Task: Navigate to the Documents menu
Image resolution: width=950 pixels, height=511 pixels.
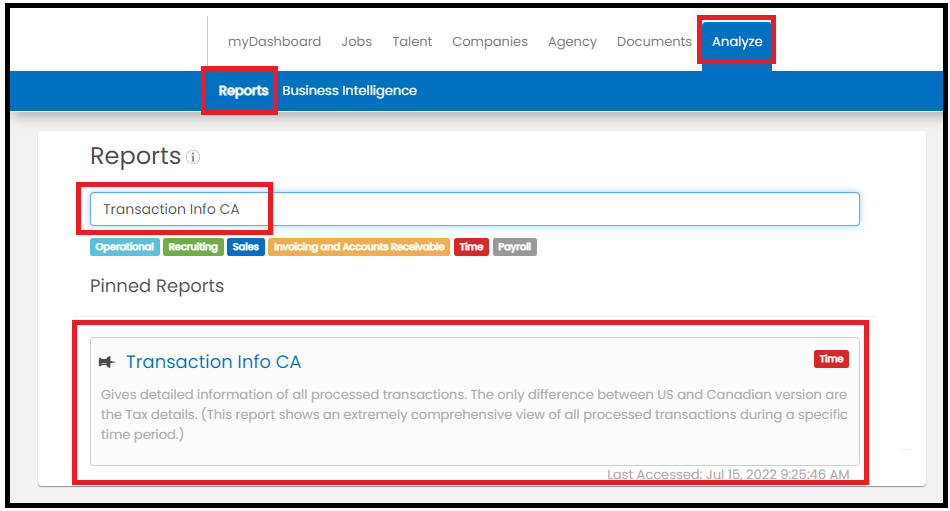Action: pyautogui.click(x=654, y=42)
